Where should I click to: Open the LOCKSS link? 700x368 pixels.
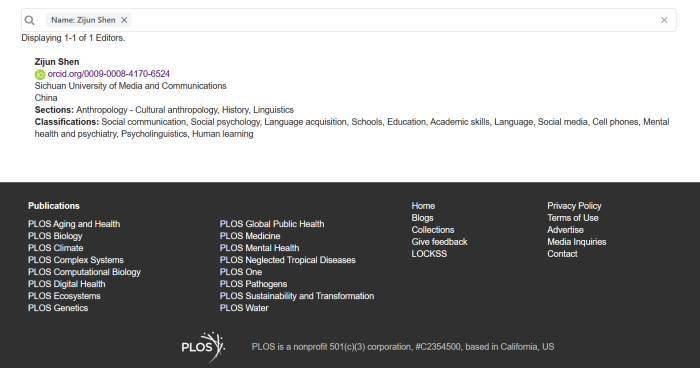point(429,254)
